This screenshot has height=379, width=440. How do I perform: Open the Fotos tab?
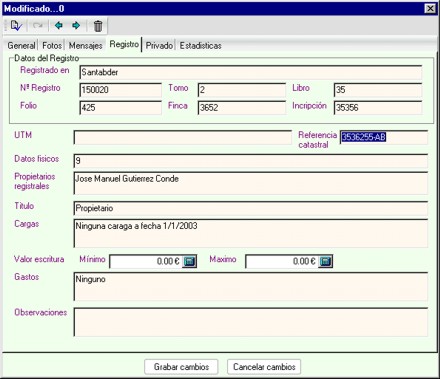[x=52, y=46]
